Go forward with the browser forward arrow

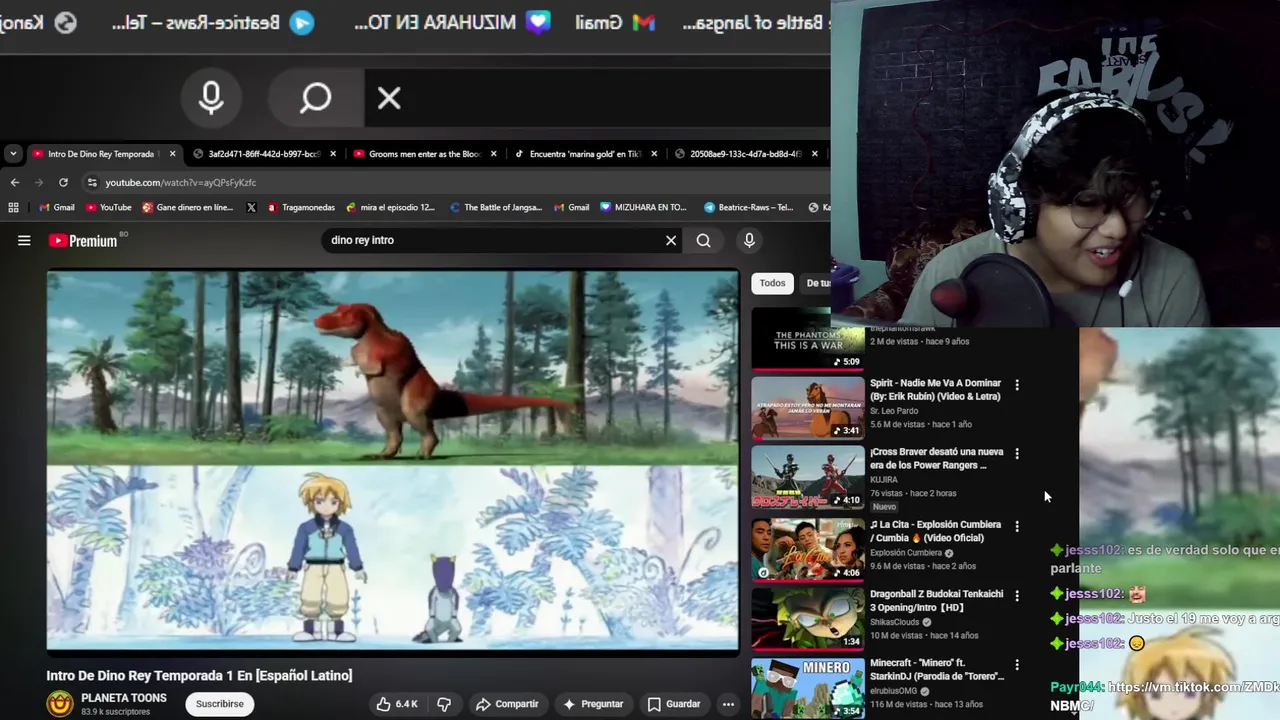pyautogui.click(x=39, y=182)
